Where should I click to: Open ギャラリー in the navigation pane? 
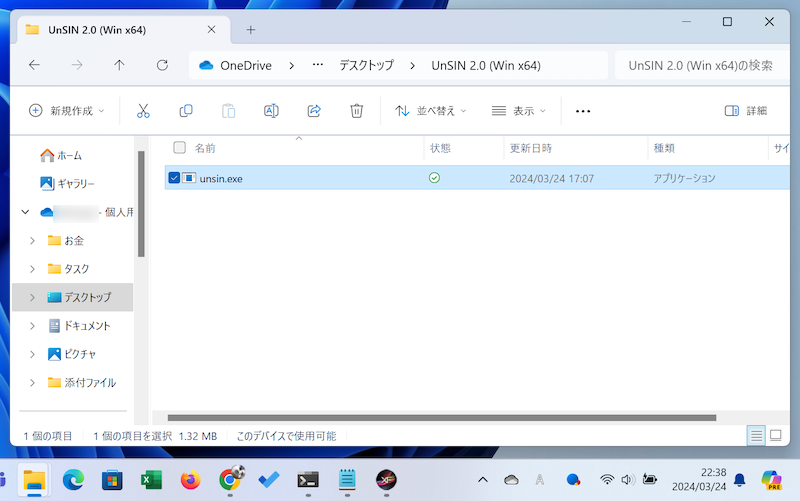[75, 184]
